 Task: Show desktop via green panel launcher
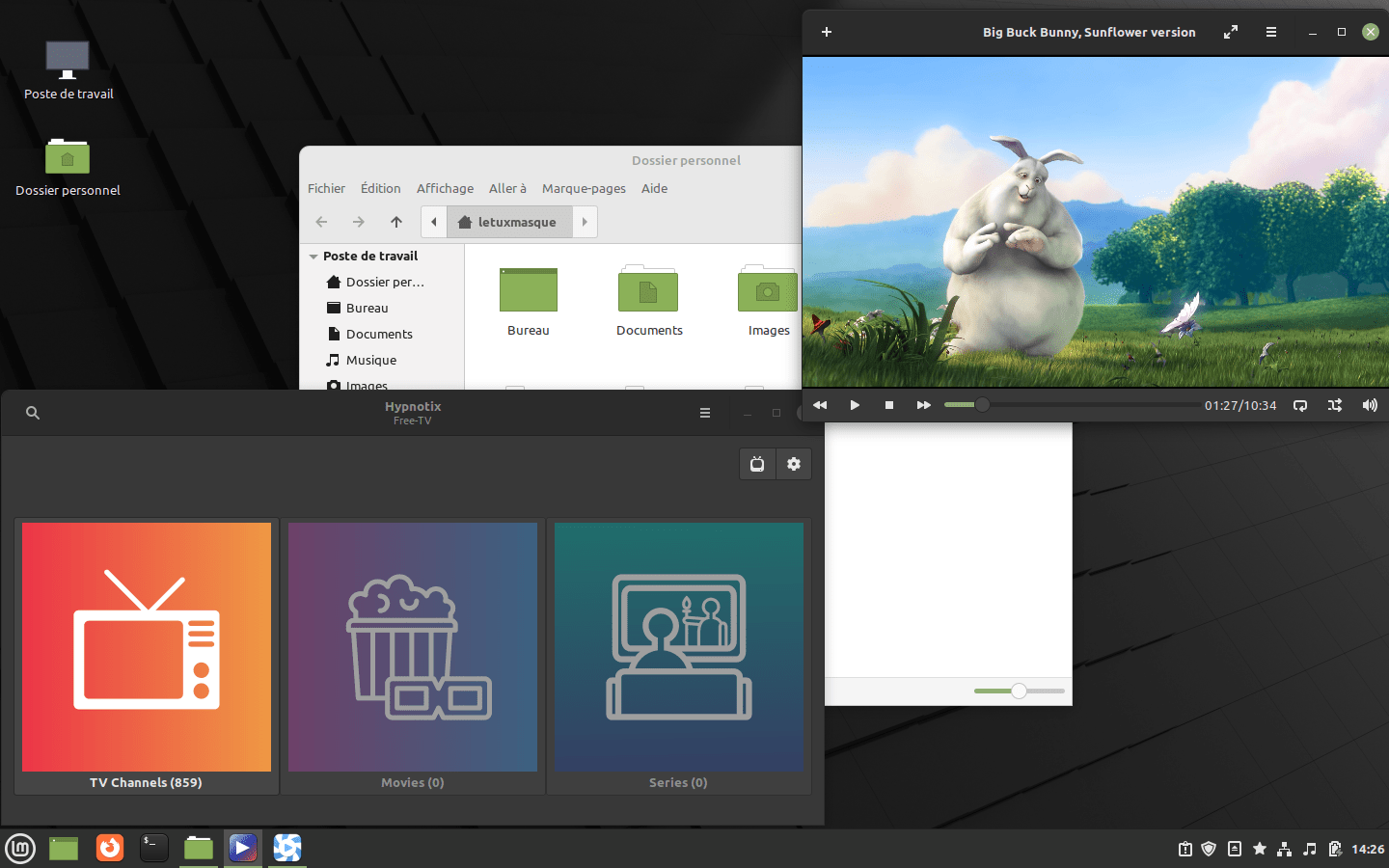tap(64, 849)
